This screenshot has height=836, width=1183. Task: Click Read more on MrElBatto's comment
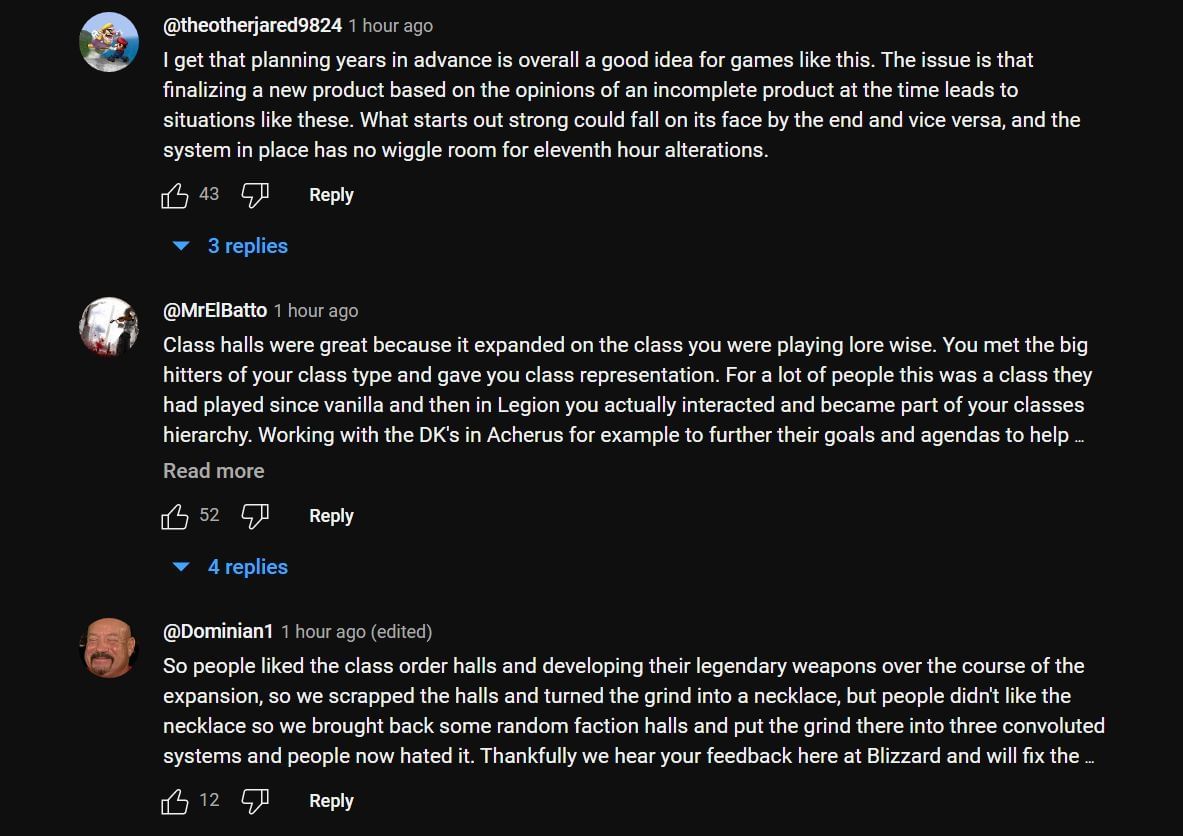click(214, 471)
